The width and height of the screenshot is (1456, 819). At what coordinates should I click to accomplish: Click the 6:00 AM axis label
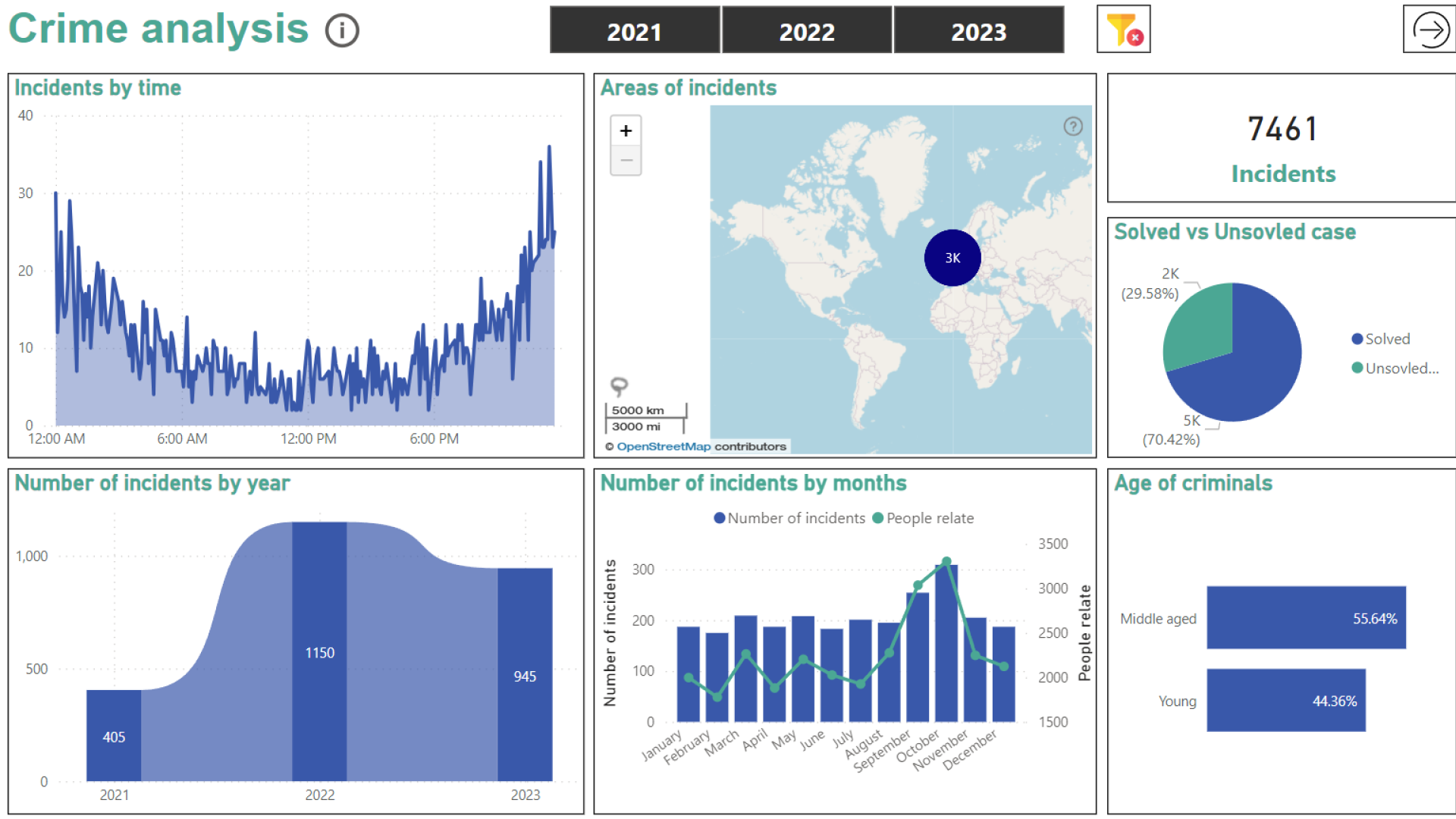(x=182, y=439)
